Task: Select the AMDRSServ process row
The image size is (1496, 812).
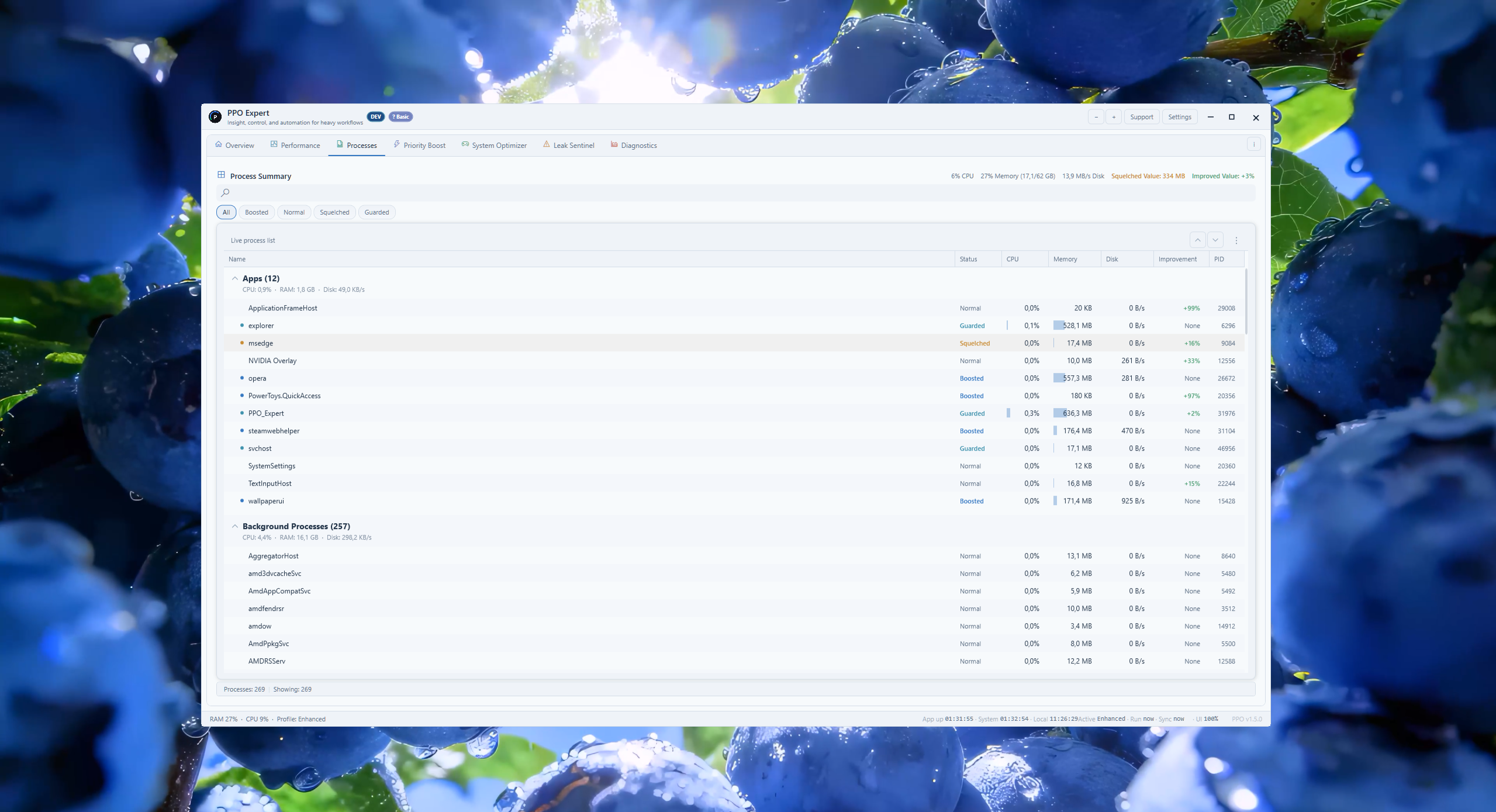Action: [734, 661]
